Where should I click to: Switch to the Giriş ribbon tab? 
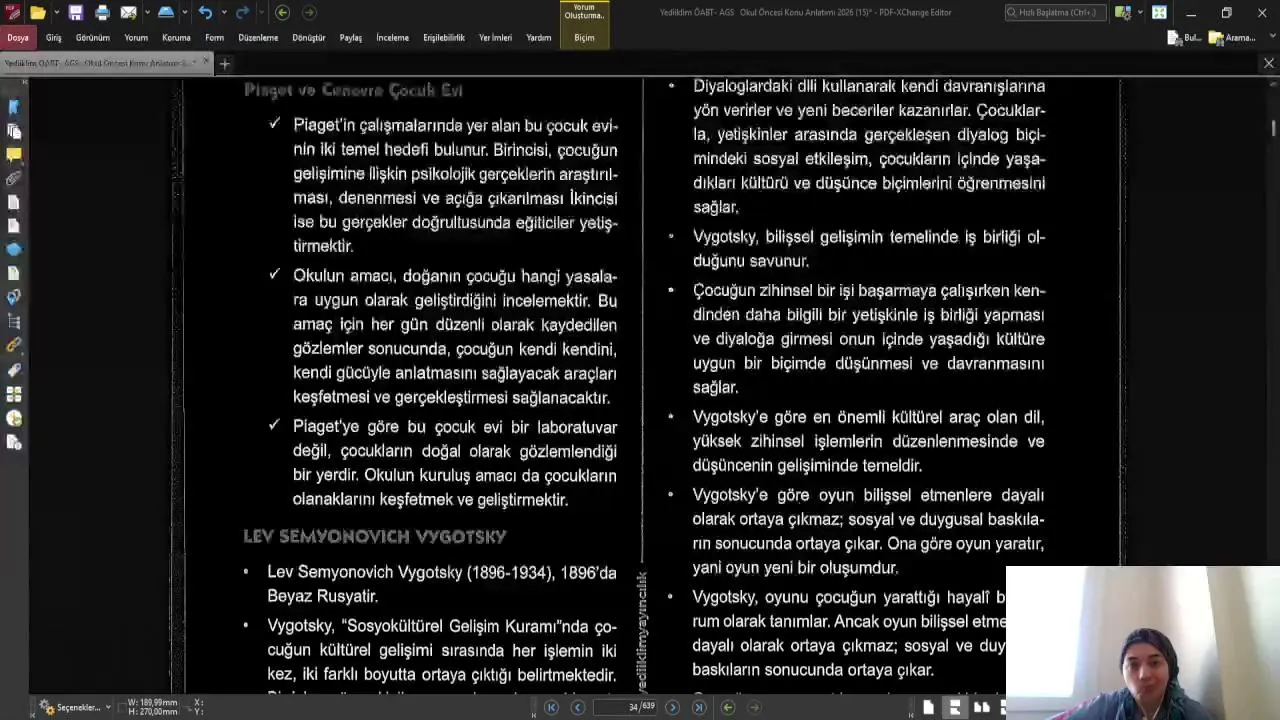coord(54,38)
